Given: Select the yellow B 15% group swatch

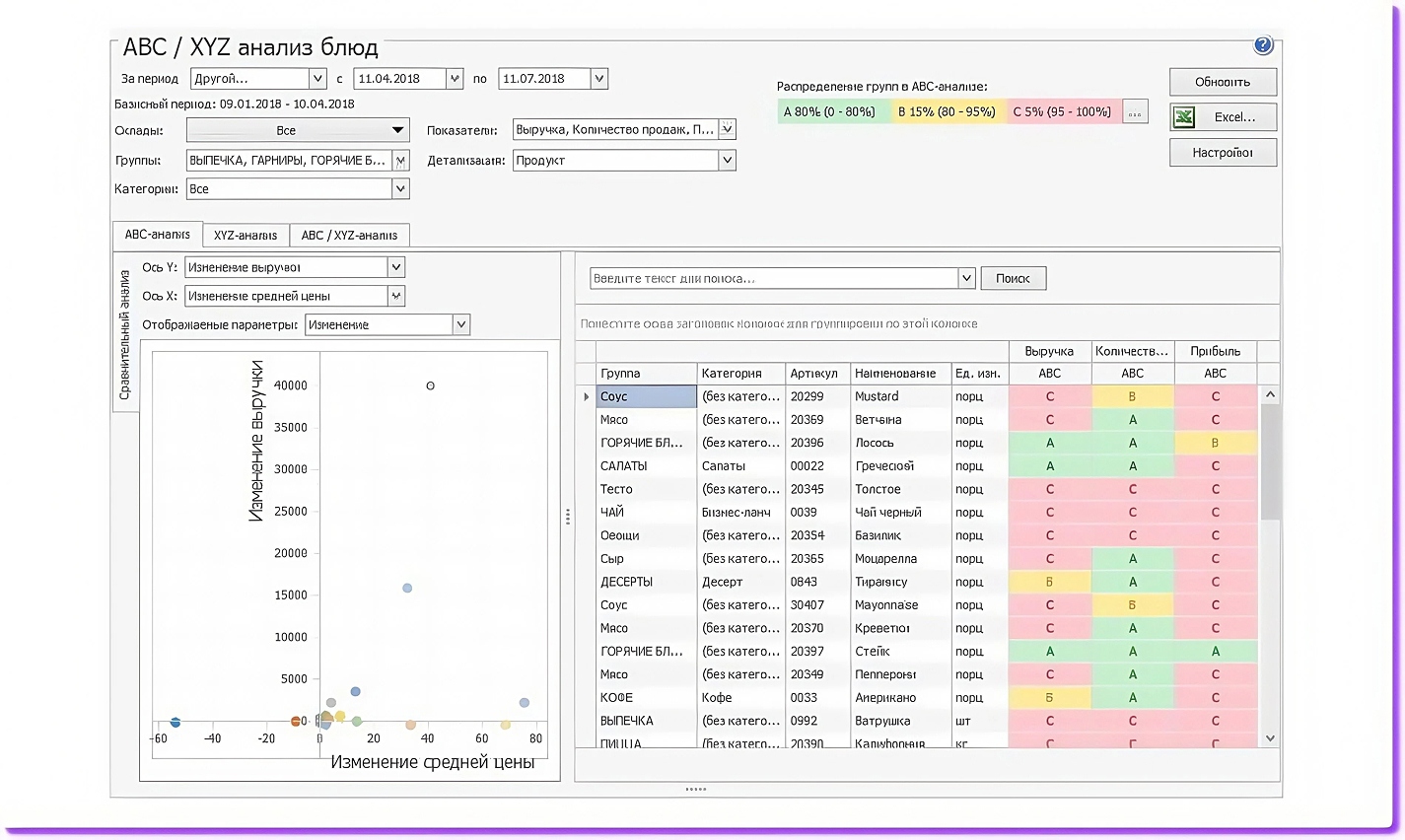Looking at the screenshot, I should (x=947, y=112).
